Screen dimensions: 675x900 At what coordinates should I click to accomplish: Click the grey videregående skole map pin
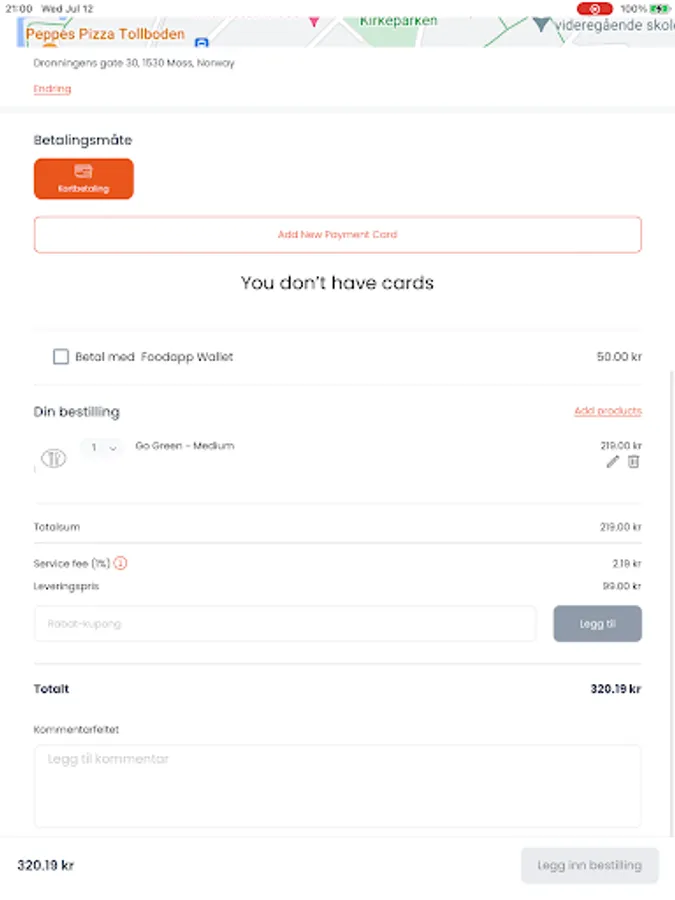tap(541, 25)
